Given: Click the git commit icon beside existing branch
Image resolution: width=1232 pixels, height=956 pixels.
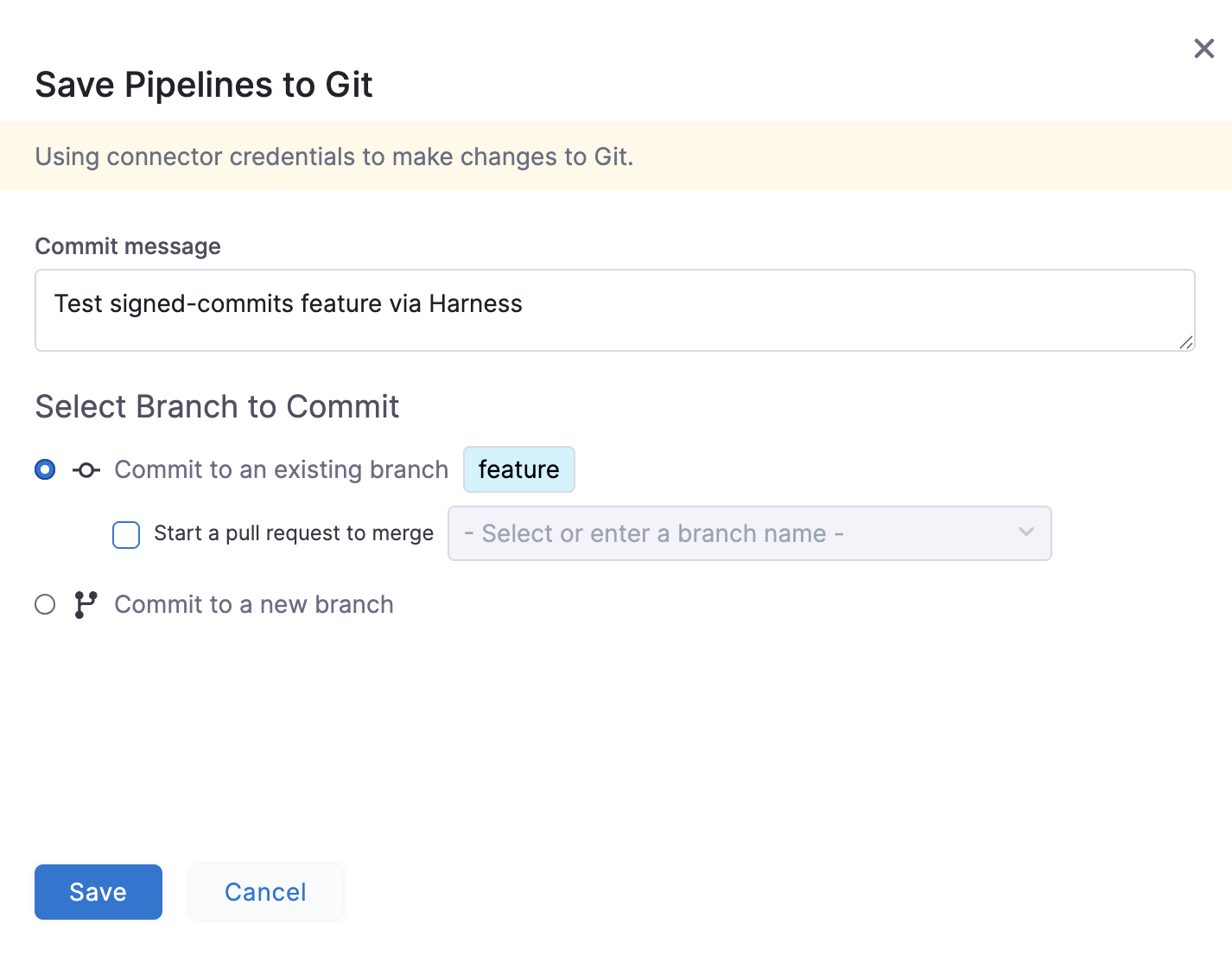Looking at the screenshot, I should tap(86, 470).
